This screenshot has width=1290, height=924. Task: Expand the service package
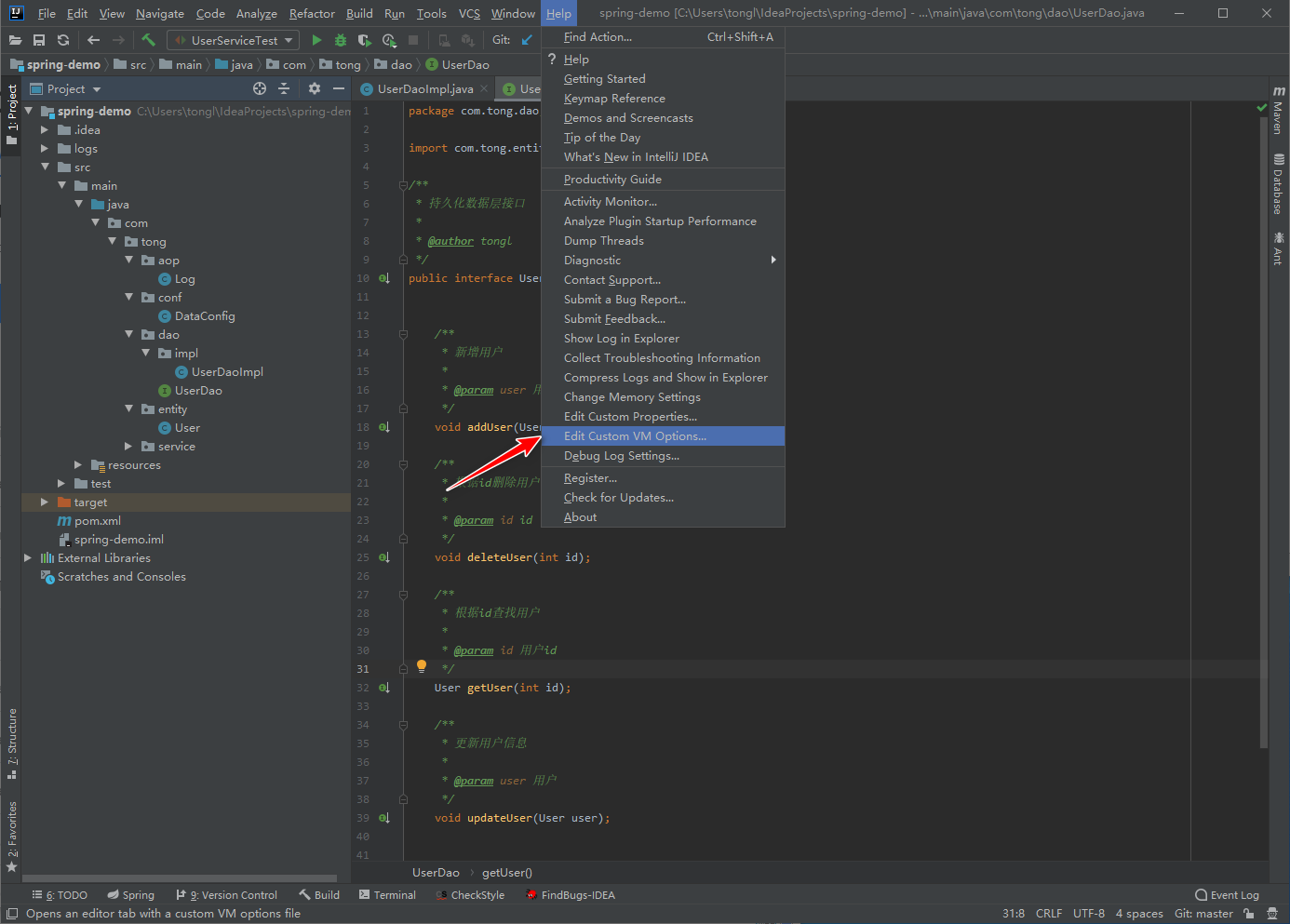point(129,447)
